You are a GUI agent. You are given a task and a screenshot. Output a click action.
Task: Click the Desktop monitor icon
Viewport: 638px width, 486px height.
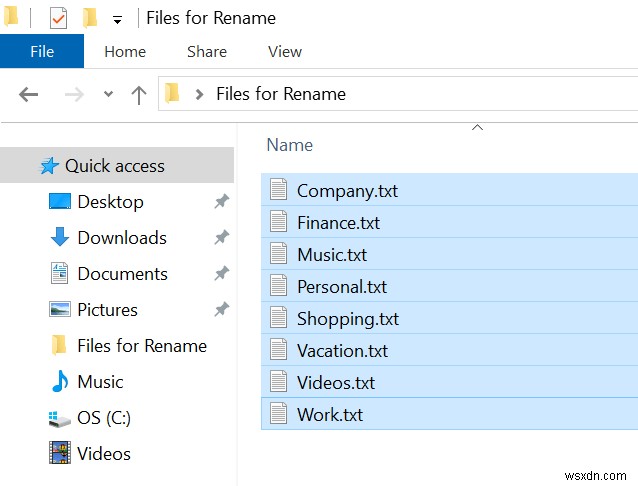pos(60,201)
